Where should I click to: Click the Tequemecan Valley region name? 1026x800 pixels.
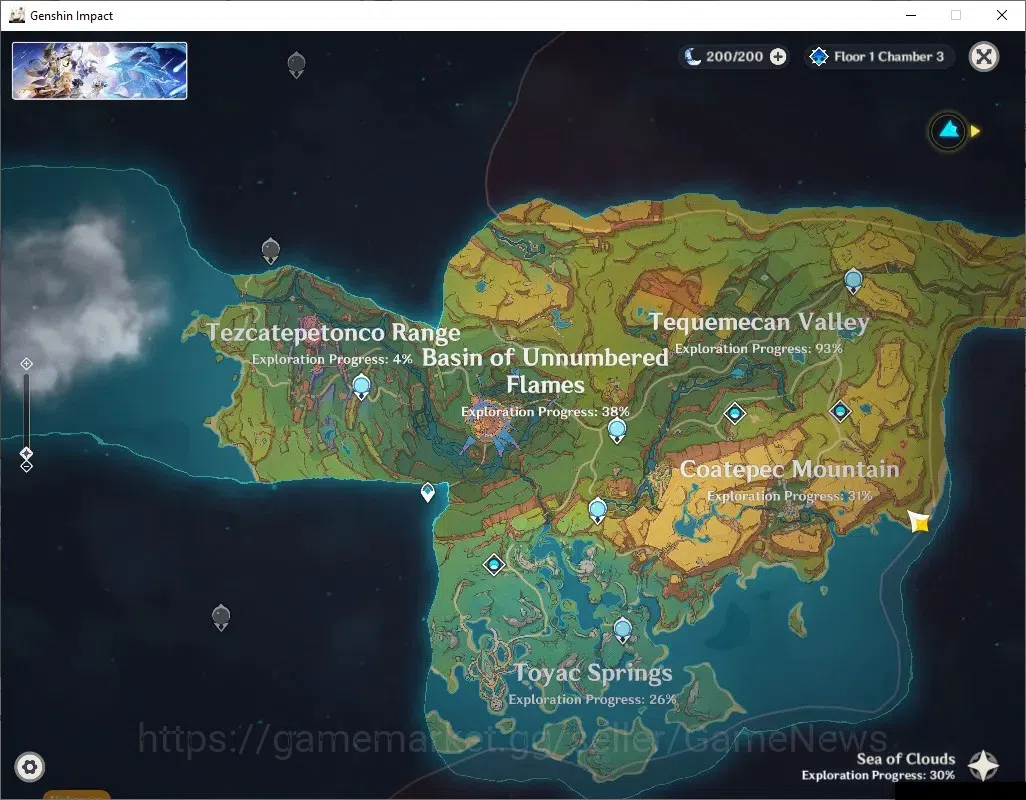coord(759,322)
